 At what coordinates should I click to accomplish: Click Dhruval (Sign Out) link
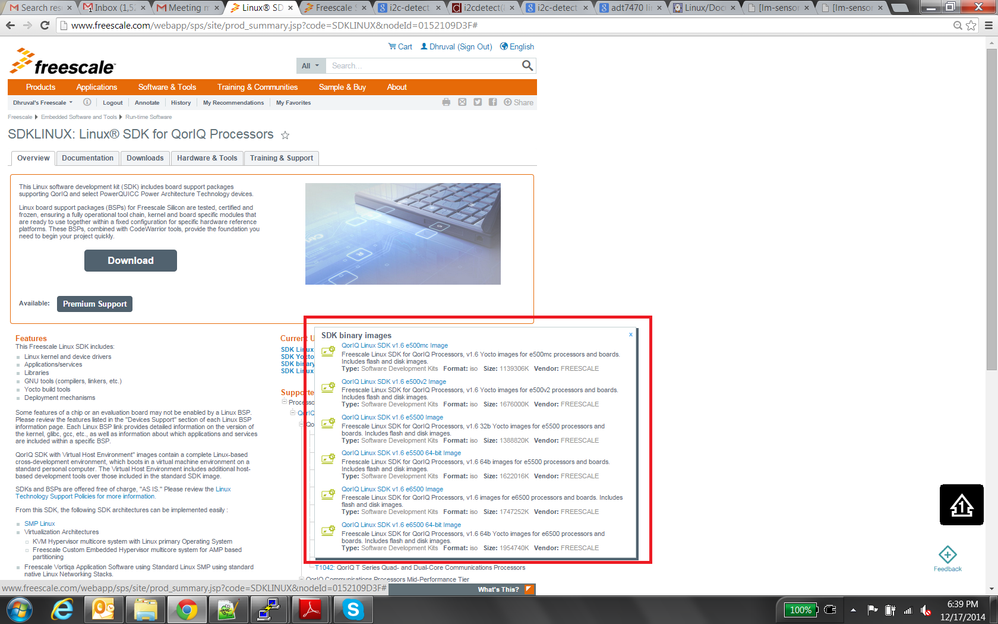tap(456, 46)
